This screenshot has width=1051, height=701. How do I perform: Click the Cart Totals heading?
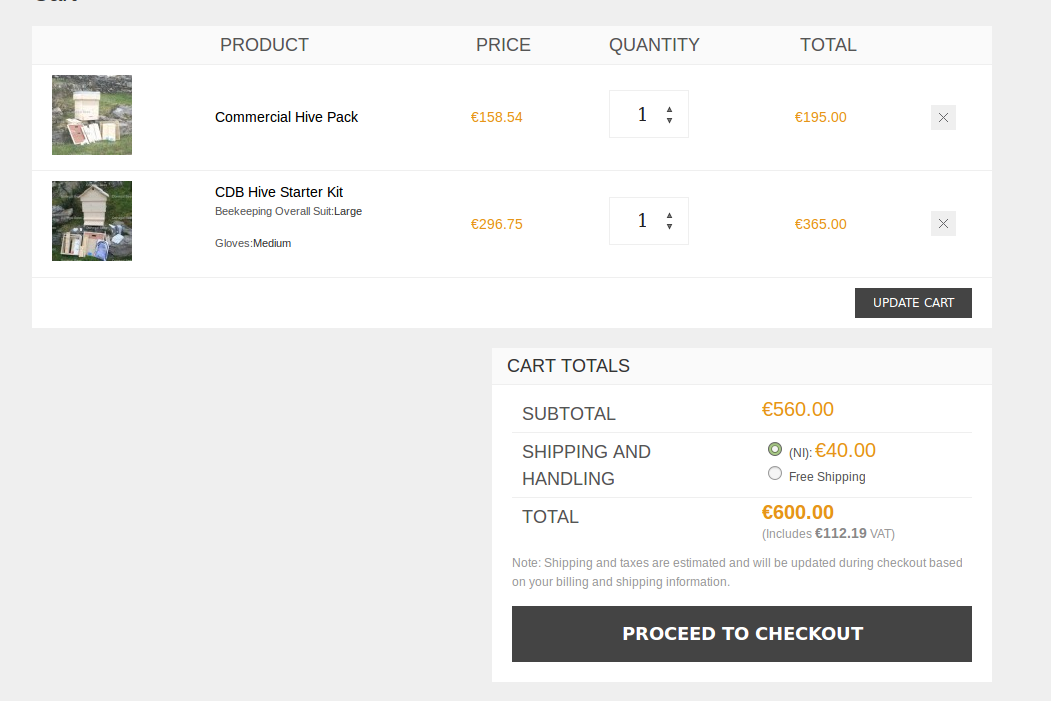click(x=568, y=366)
